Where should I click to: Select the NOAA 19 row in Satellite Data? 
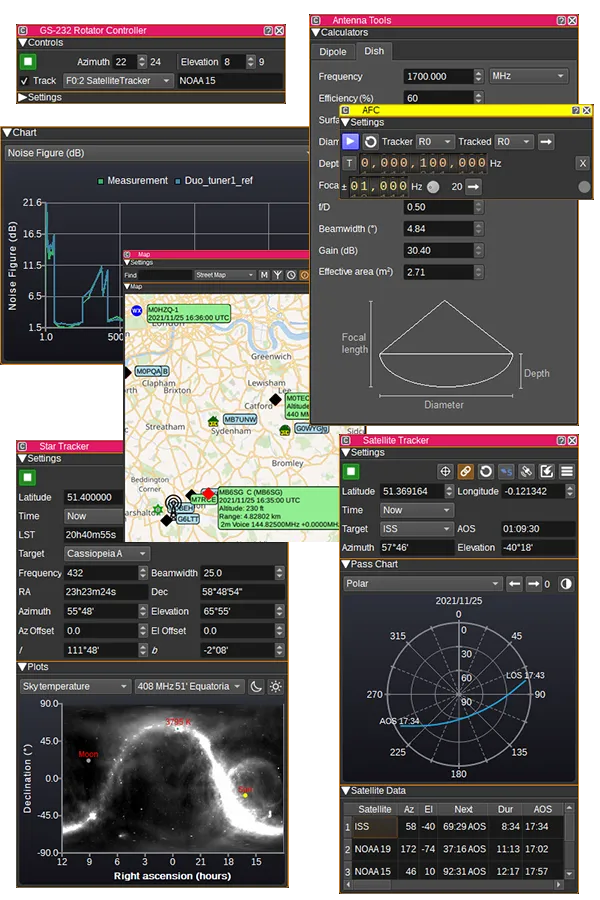click(454, 849)
